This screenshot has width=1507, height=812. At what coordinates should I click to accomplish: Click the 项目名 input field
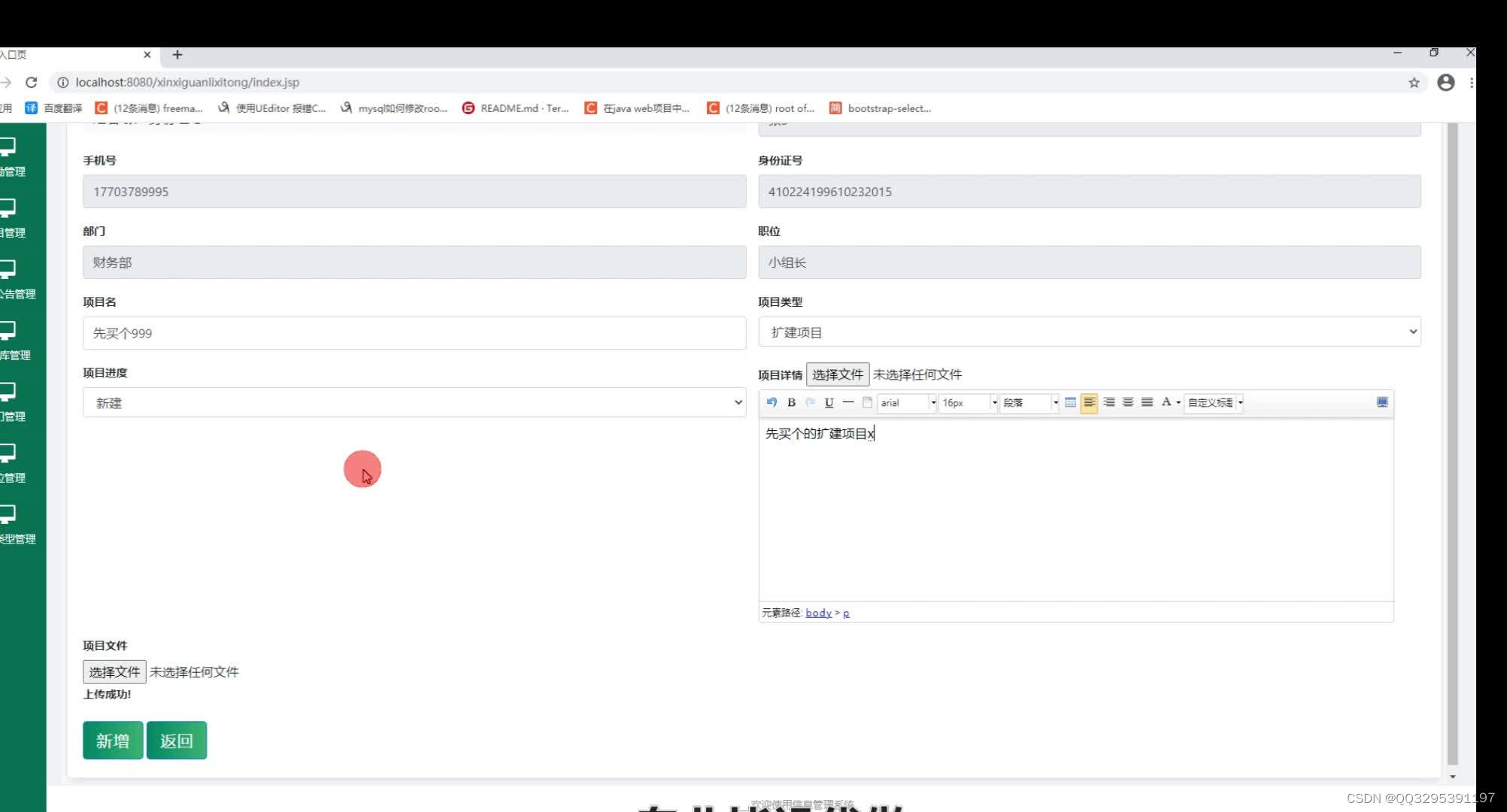point(414,333)
